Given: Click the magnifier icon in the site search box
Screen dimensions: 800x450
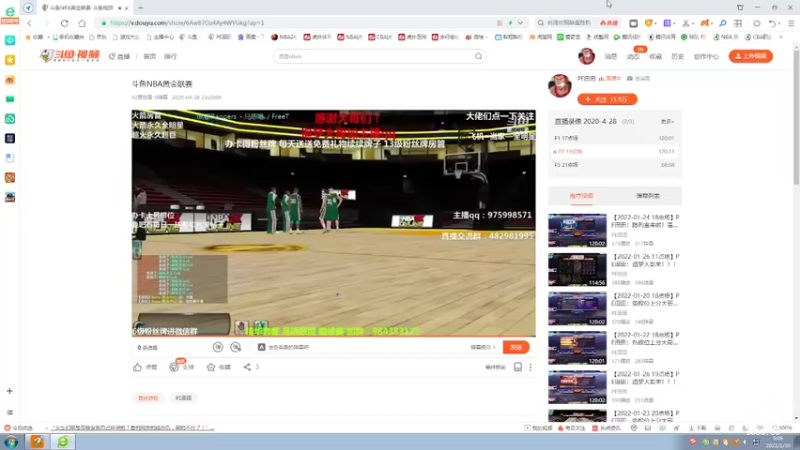Looking at the screenshot, I should 479,57.
